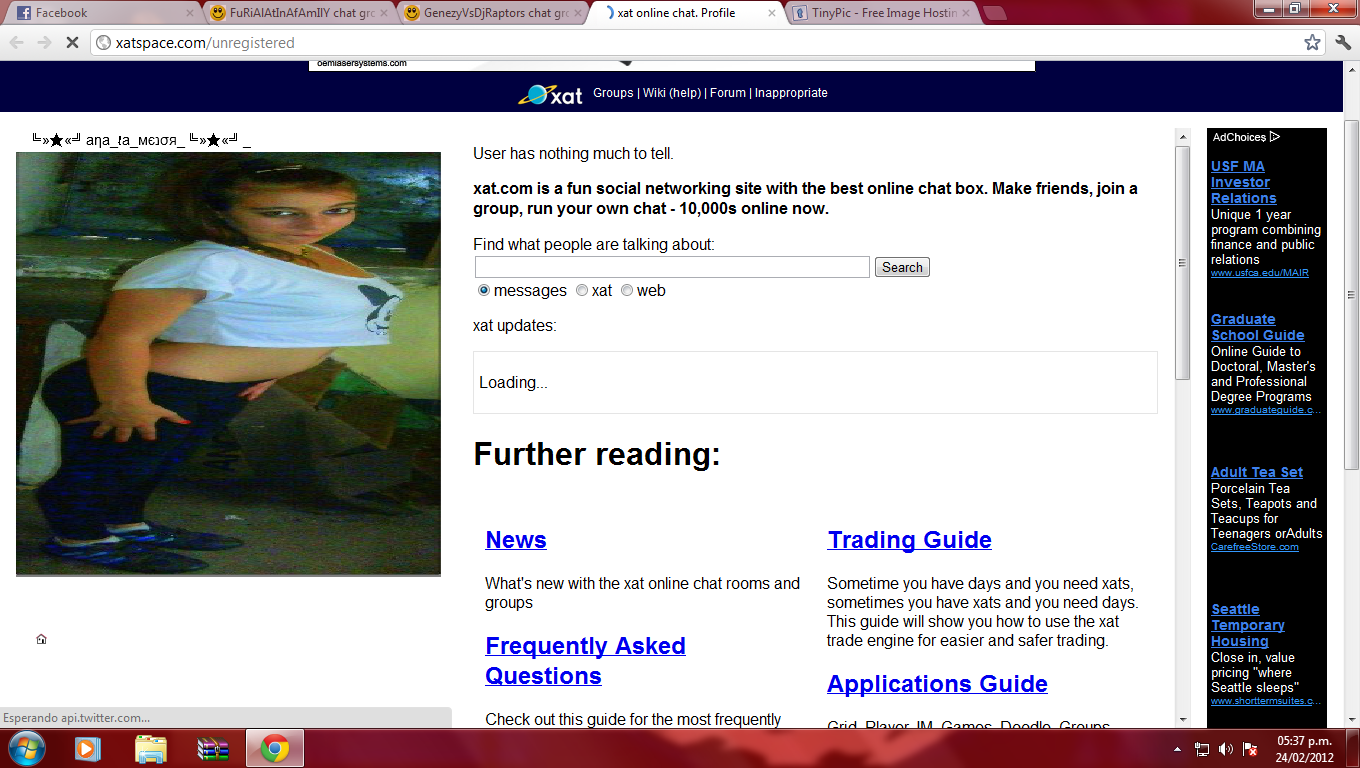Expand hidden system tray icons arrow
1360x768 pixels.
(x=1177, y=749)
